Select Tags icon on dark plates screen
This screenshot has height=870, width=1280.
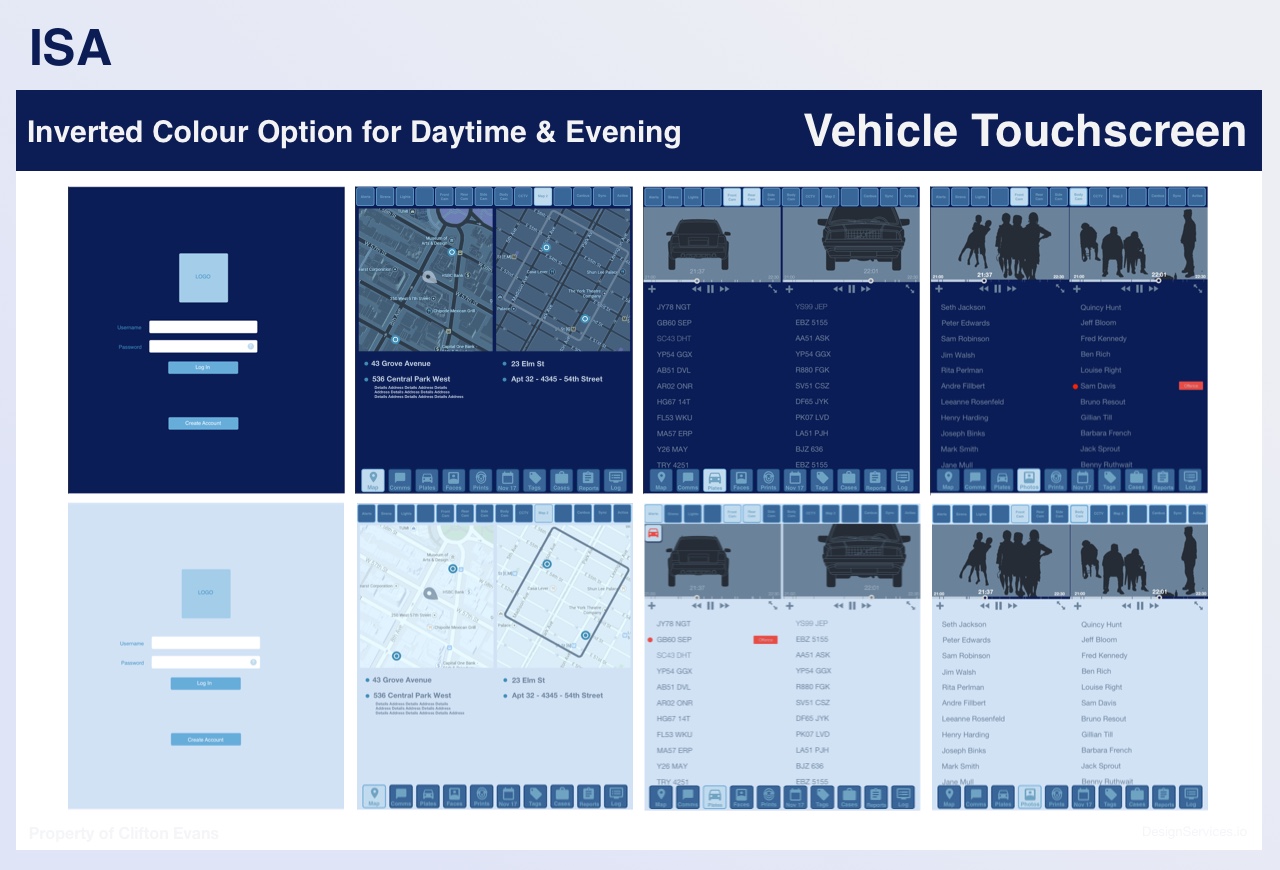click(822, 480)
